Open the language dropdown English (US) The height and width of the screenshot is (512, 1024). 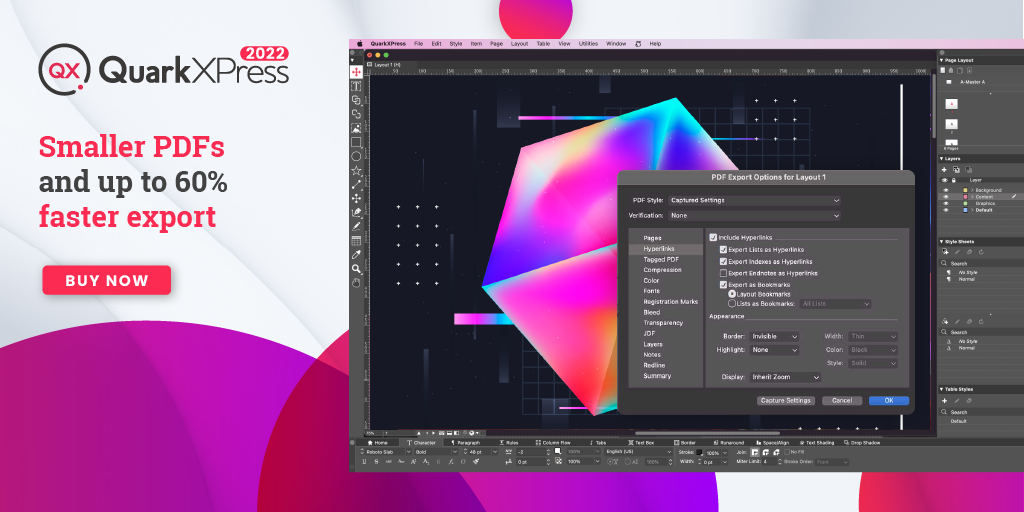click(638, 452)
